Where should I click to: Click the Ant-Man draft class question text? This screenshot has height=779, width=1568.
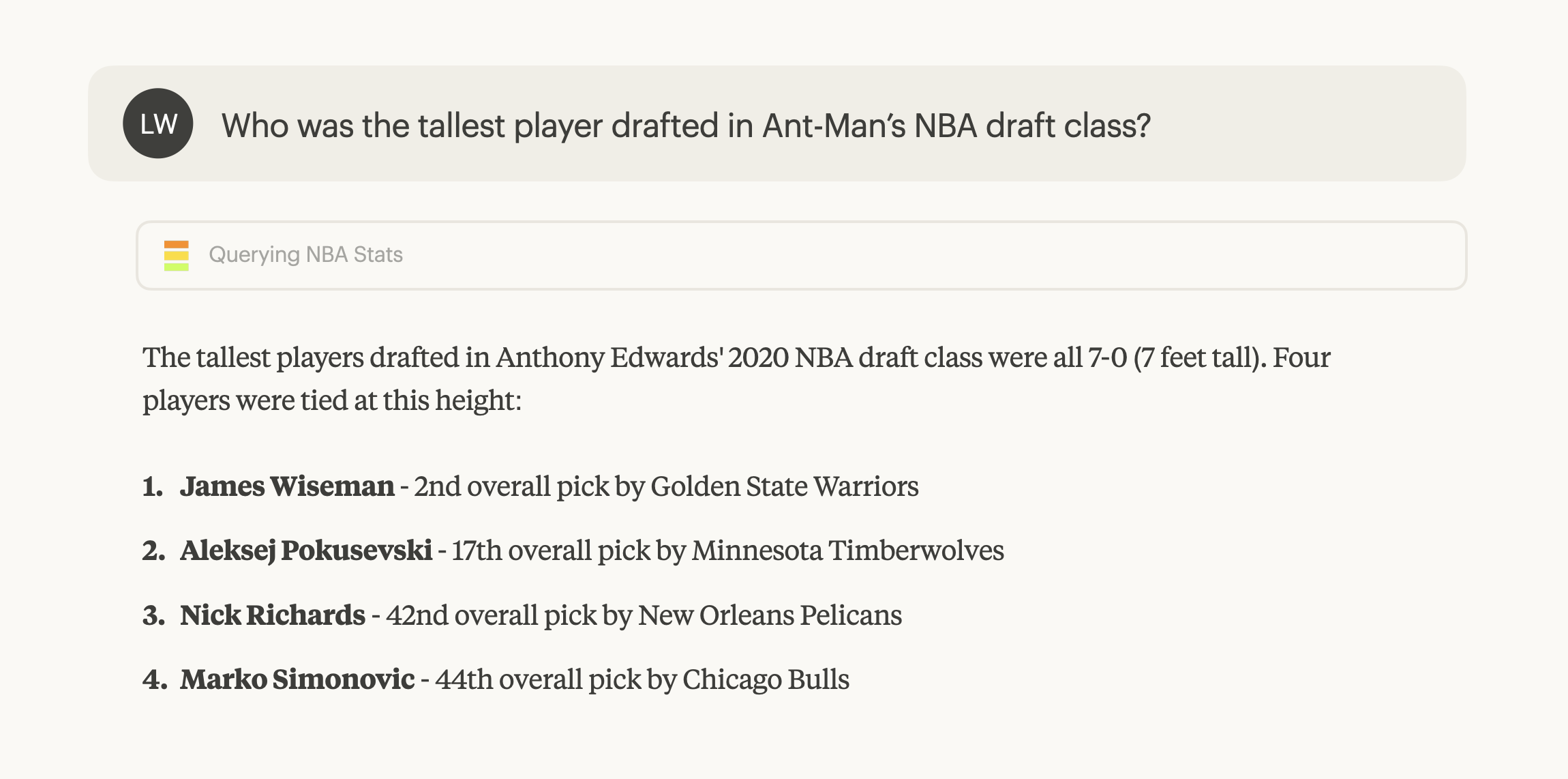(x=686, y=126)
